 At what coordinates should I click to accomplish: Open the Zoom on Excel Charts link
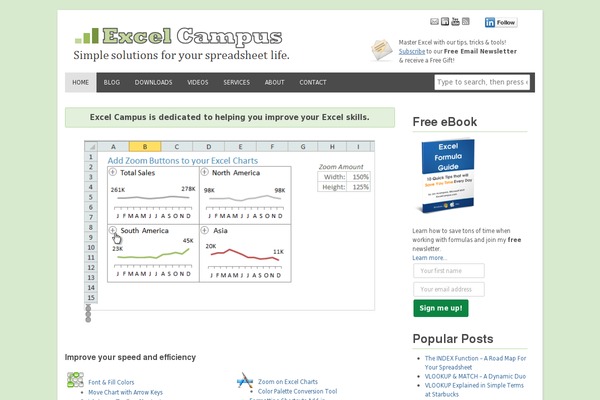click(x=288, y=382)
